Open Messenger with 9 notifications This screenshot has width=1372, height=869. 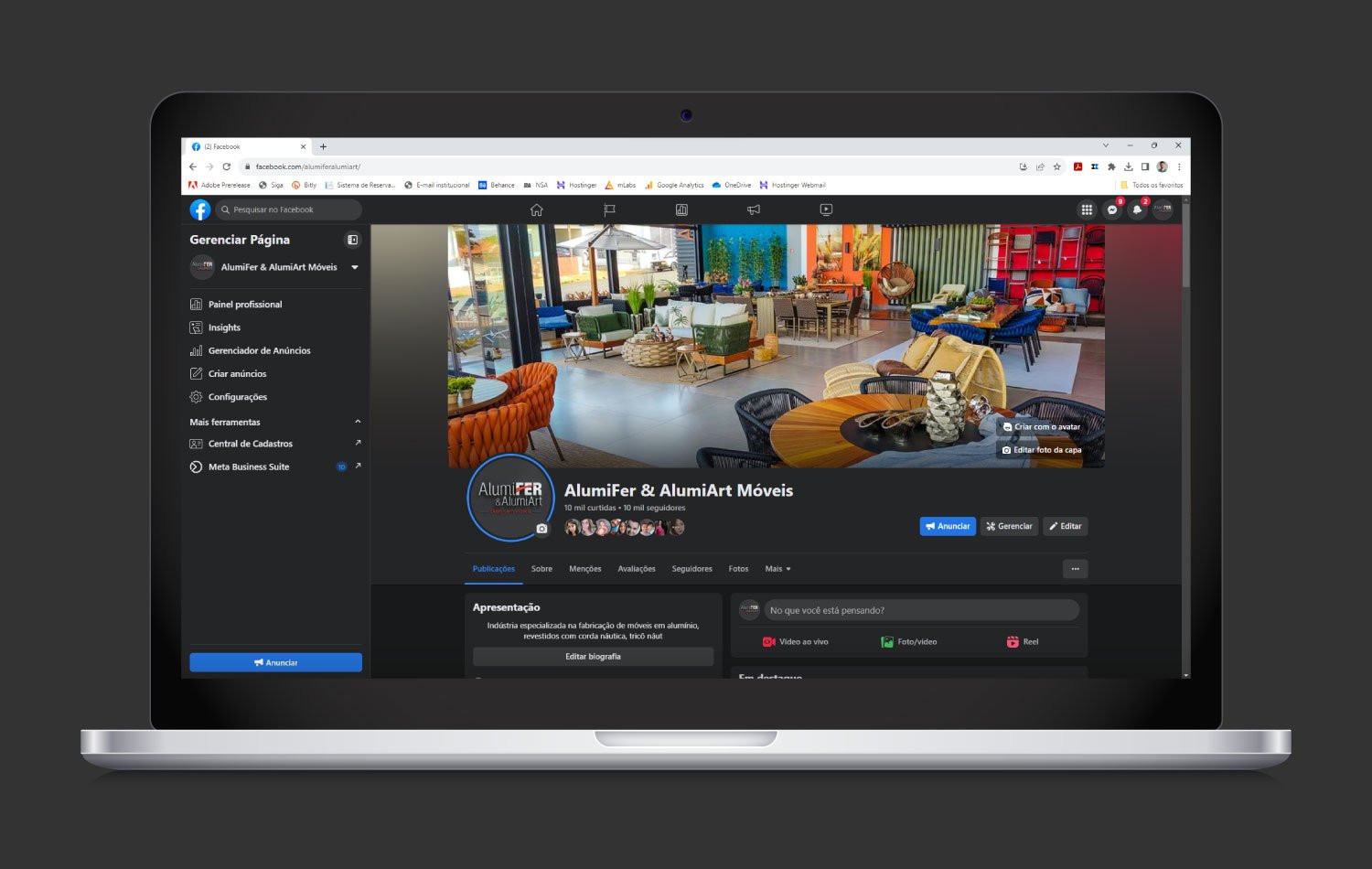pyautogui.click(x=1112, y=209)
